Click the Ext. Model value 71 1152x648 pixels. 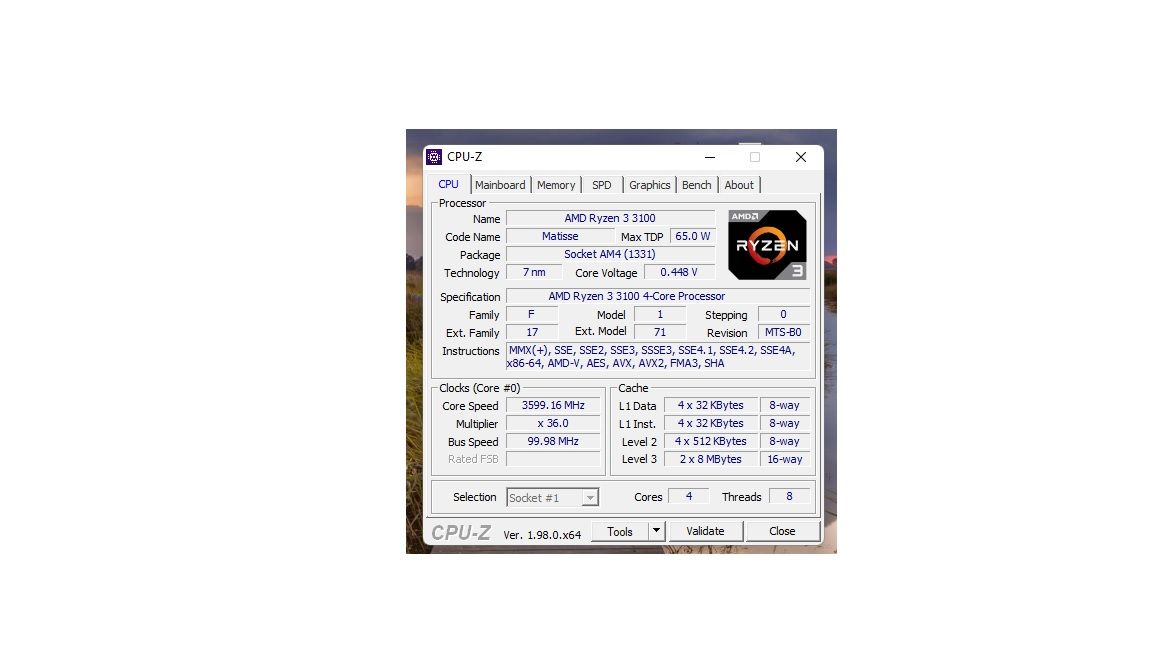(x=660, y=333)
